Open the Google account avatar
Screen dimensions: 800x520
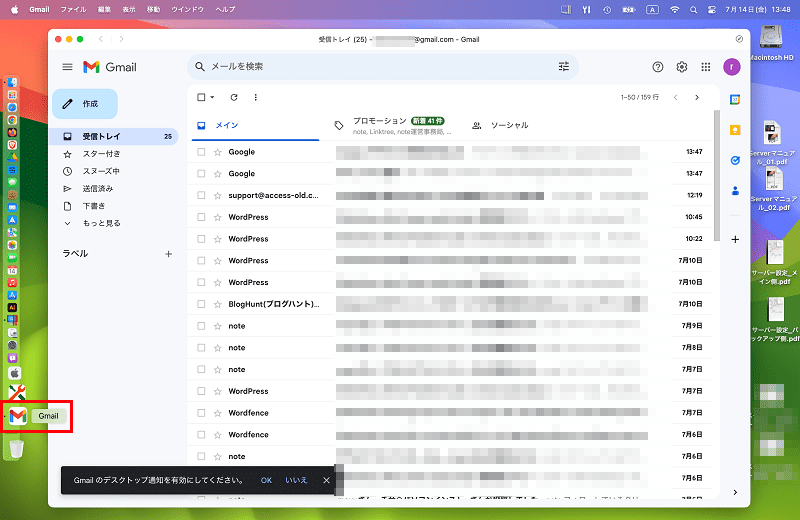pyautogui.click(x=732, y=67)
